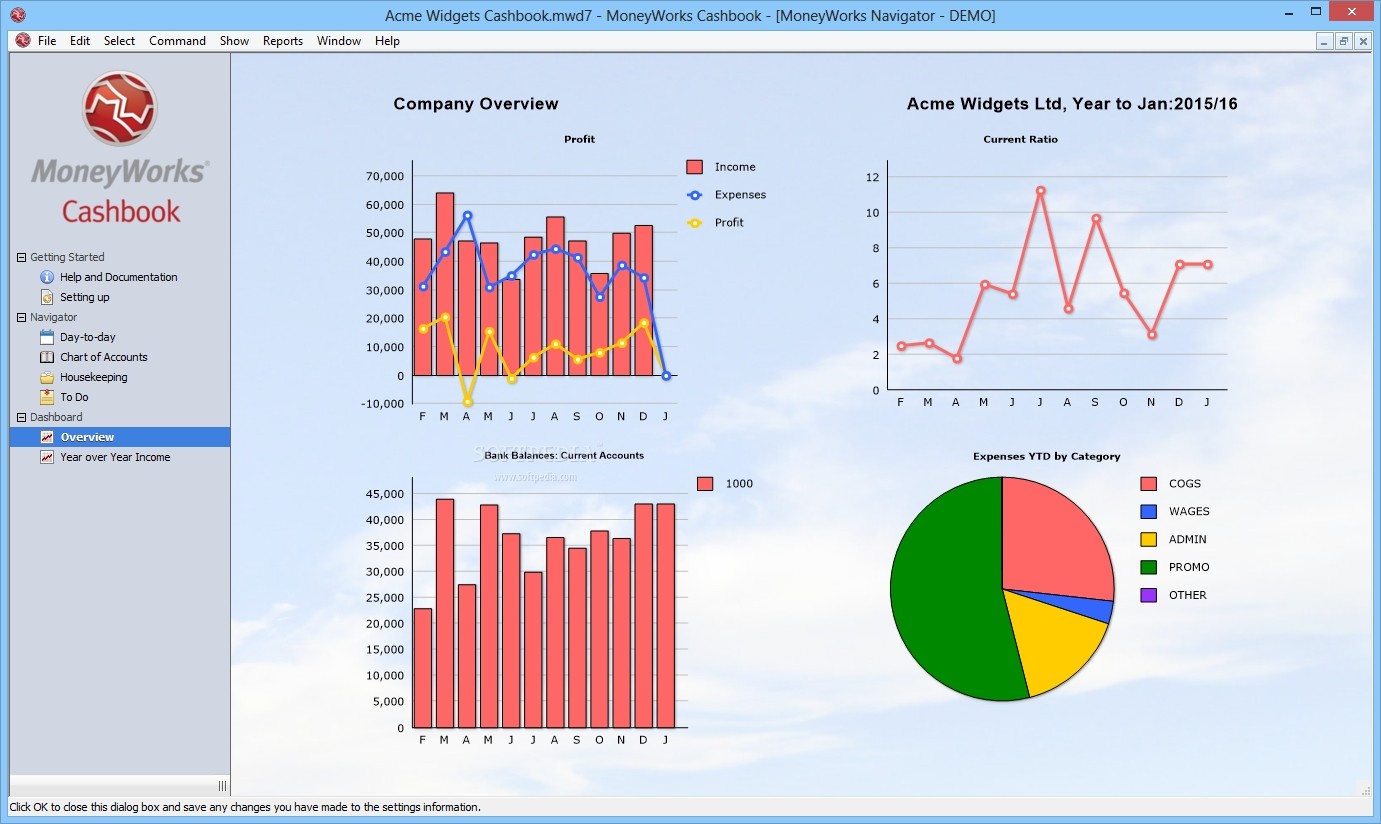Click the Profit chart title
Screen dimensions: 1381x824
pyautogui.click(x=579, y=139)
